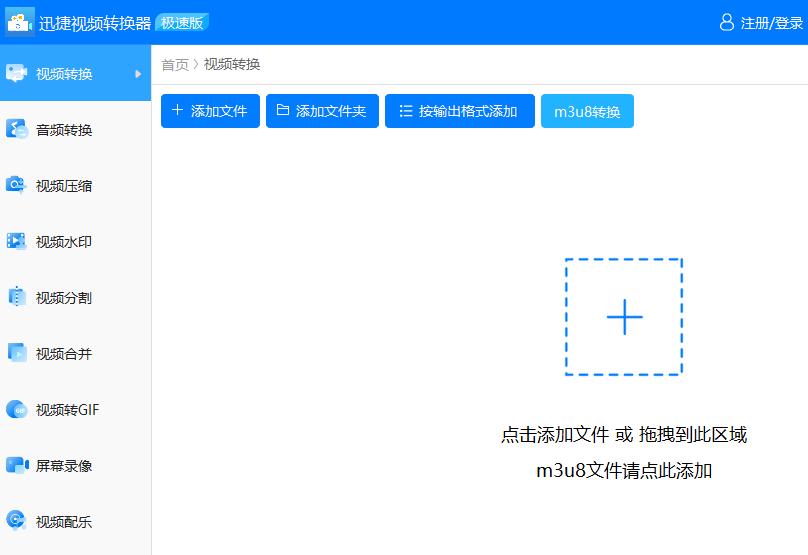808x555 pixels.
Task: Click the 点击添加文件 或 拖拽到此区域 text
Action: pos(624,434)
